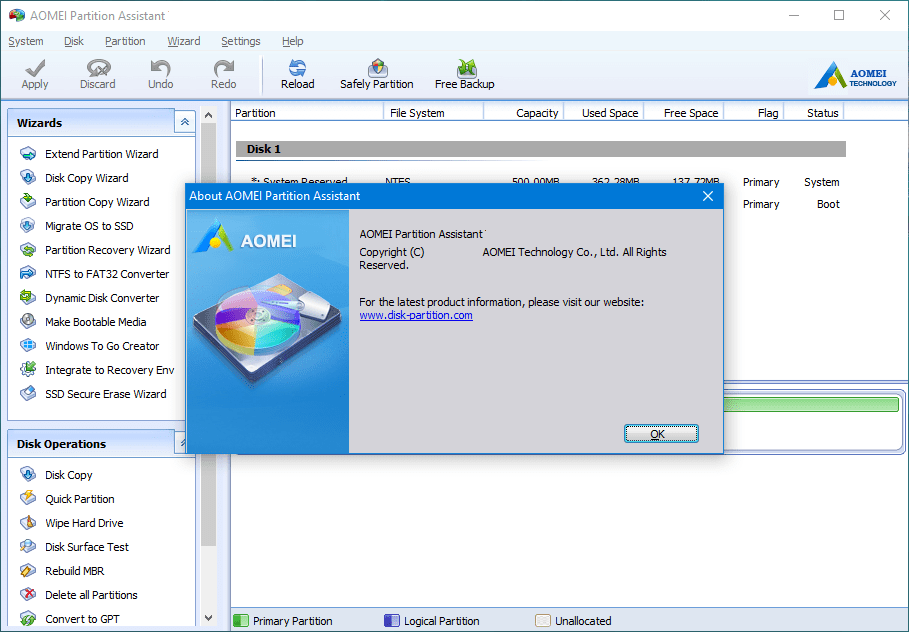Click the Primary Partition green legend swatch
Image resolution: width=909 pixels, height=632 pixels.
pos(241,621)
